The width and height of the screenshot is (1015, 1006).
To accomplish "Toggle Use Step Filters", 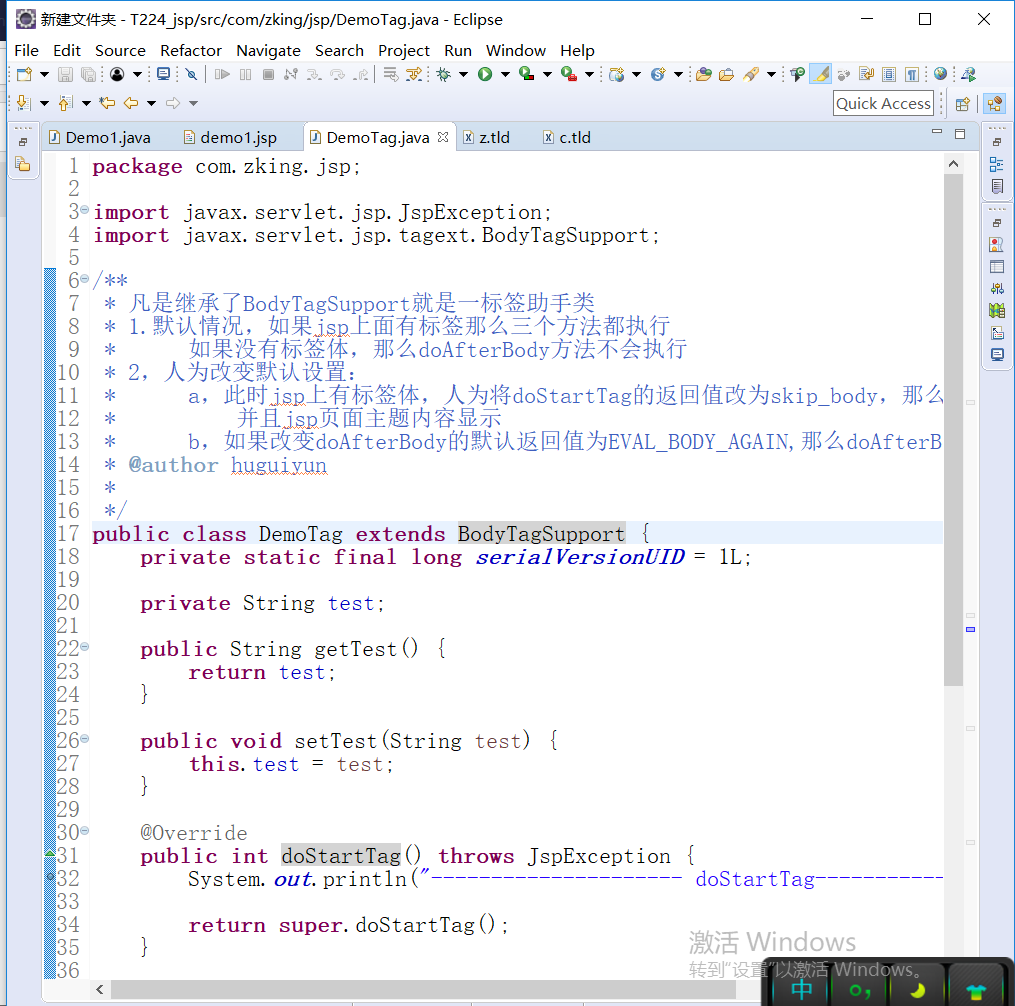I will coord(414,74).
